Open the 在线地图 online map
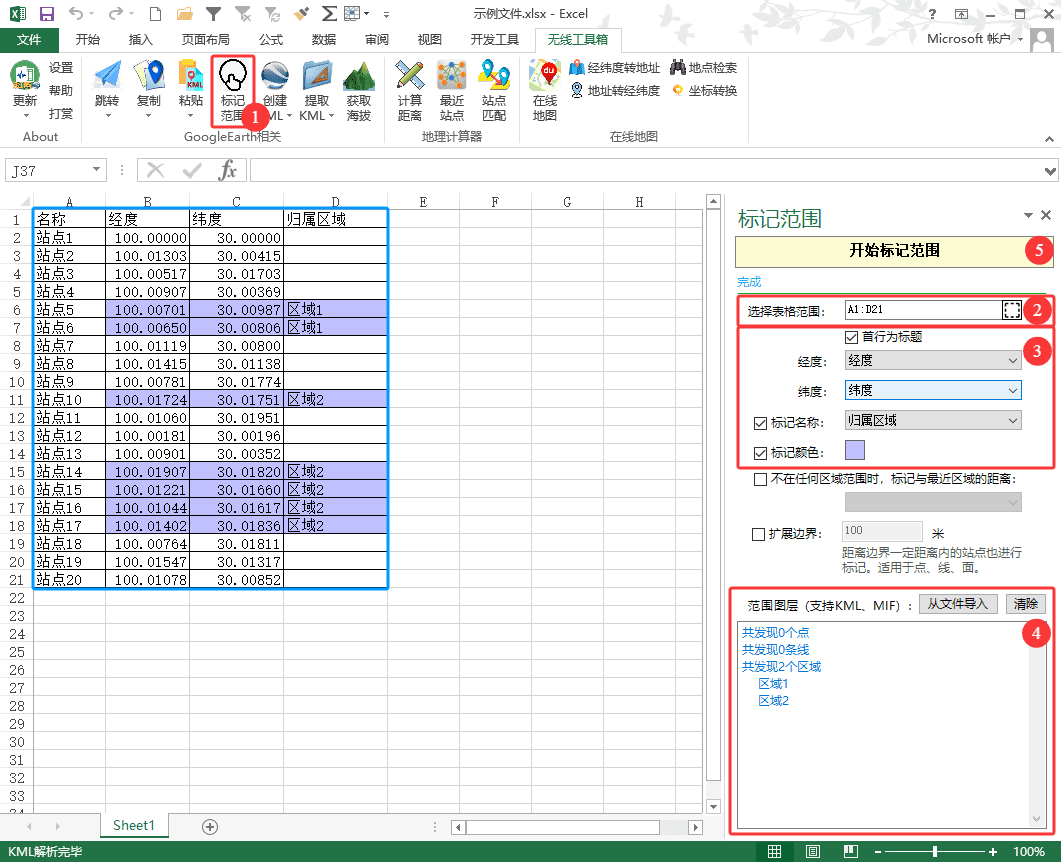Viewport: 1061px width, 862px height. (545, 91)
